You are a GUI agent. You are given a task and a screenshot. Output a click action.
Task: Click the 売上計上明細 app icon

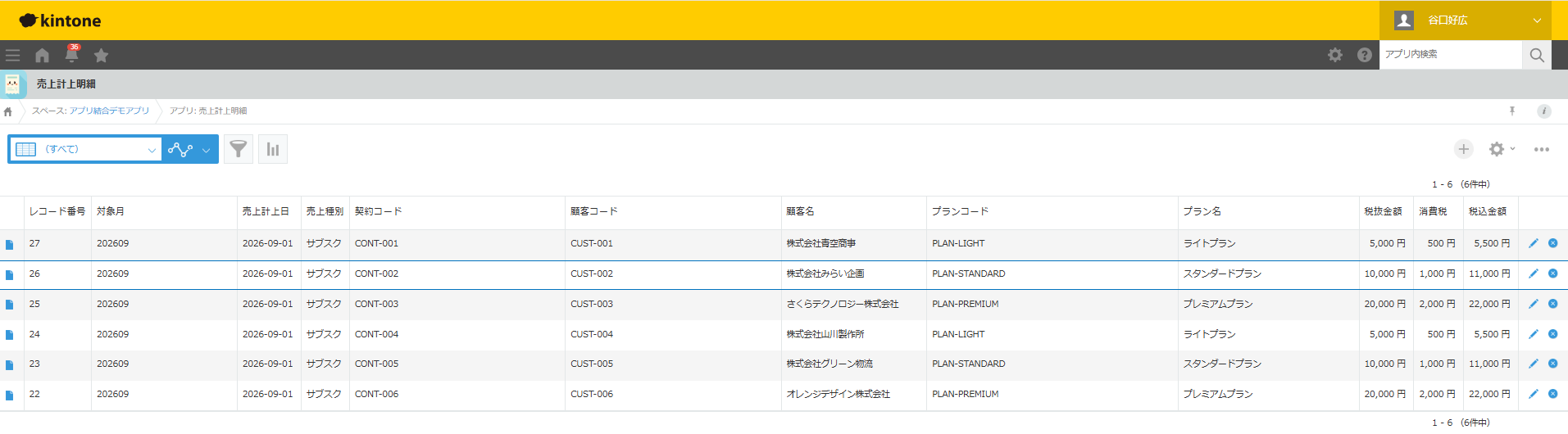pyautogui.click(x=12, y=84)
